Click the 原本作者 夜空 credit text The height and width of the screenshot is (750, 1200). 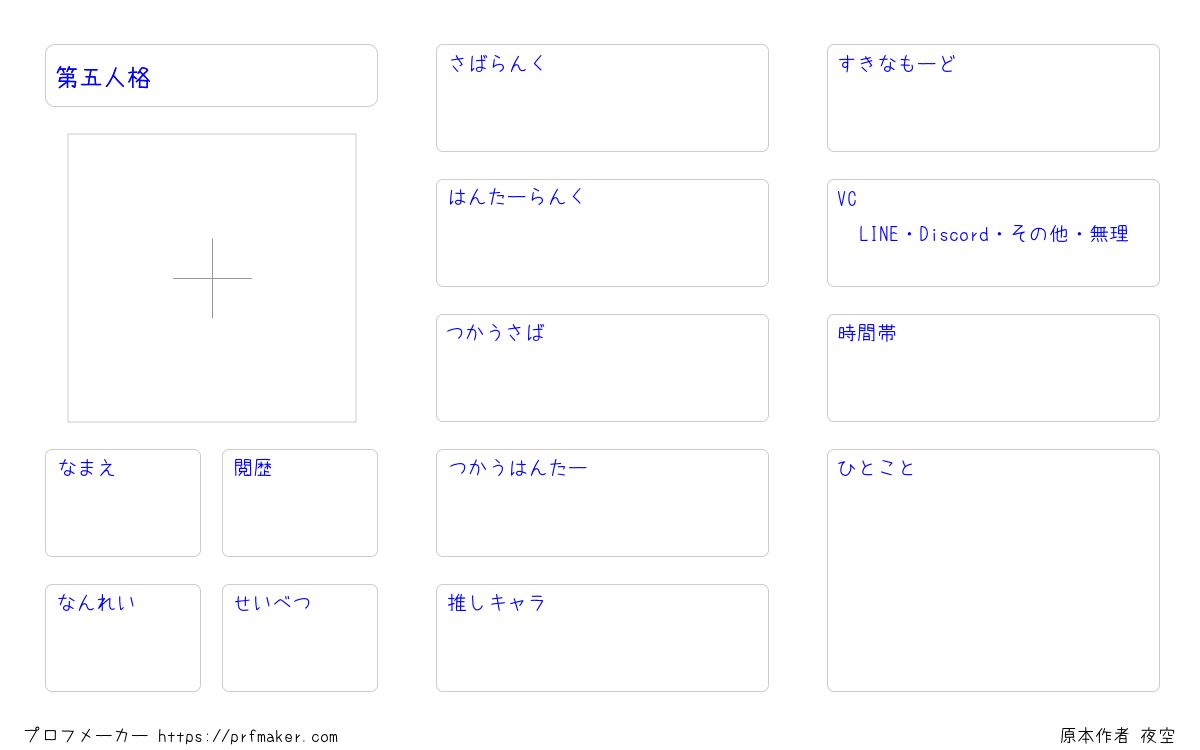click(1118, 736)
